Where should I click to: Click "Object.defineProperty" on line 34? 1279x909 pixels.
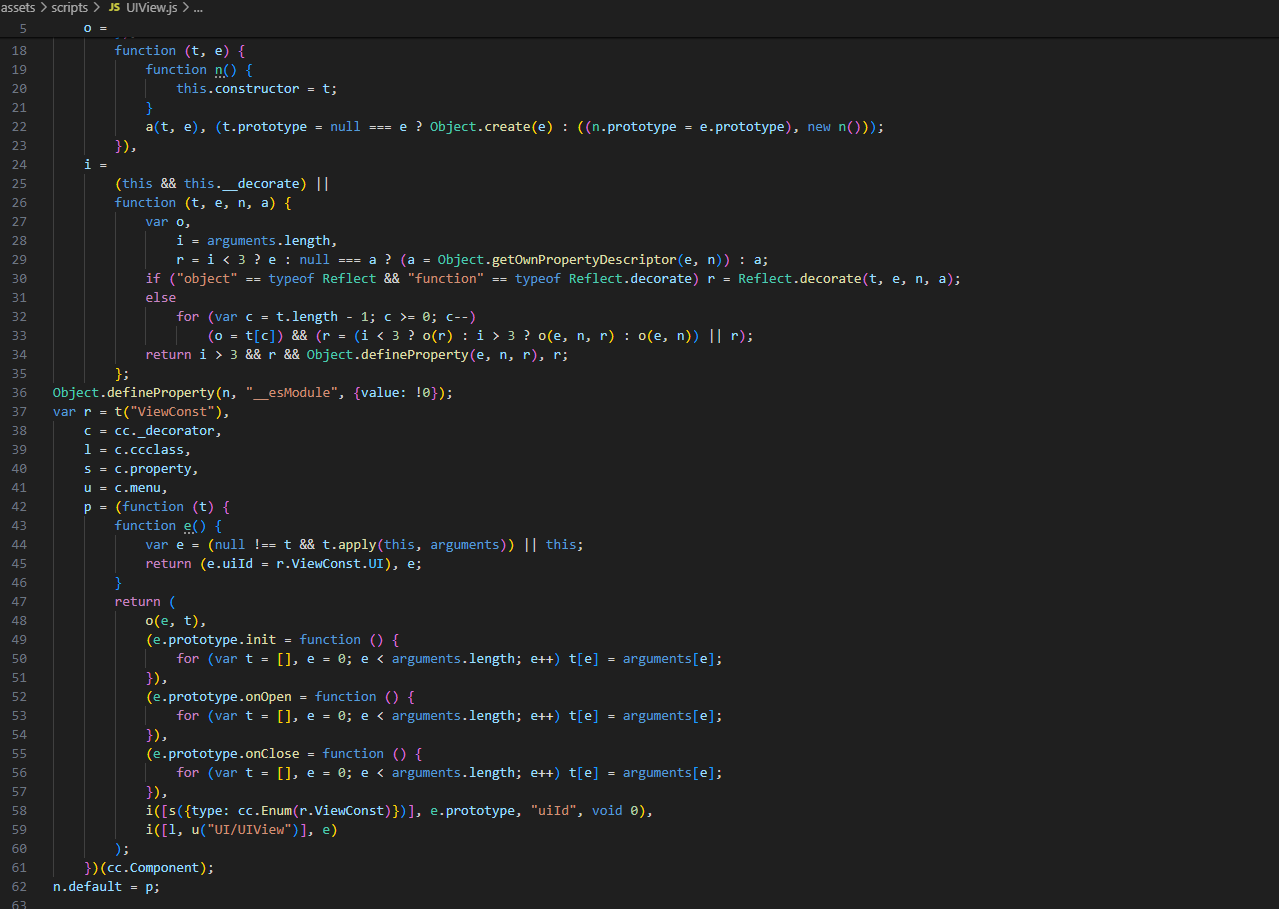388,354
